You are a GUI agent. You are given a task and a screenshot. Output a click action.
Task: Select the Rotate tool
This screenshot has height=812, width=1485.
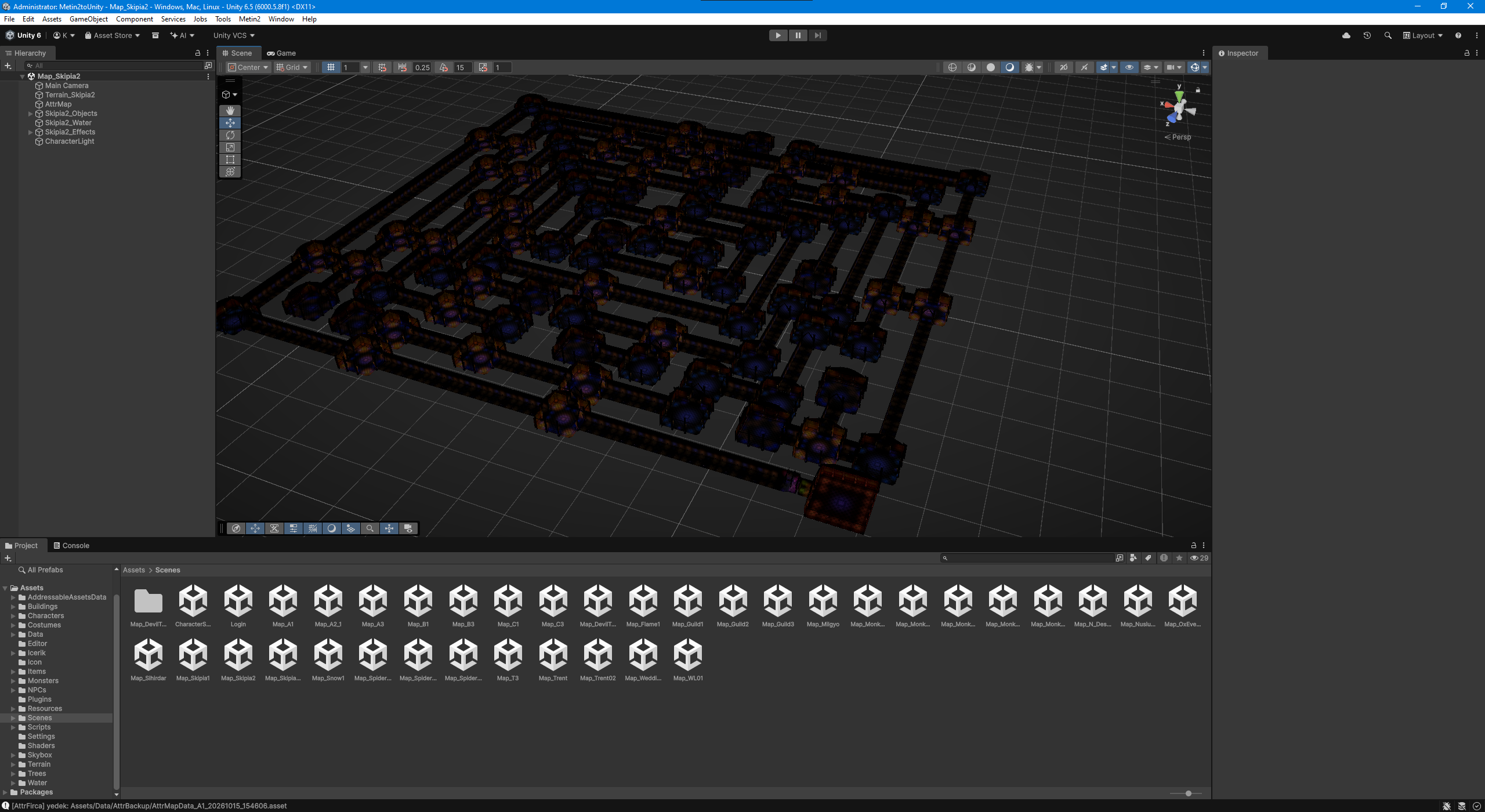click(x=230, y=135)
